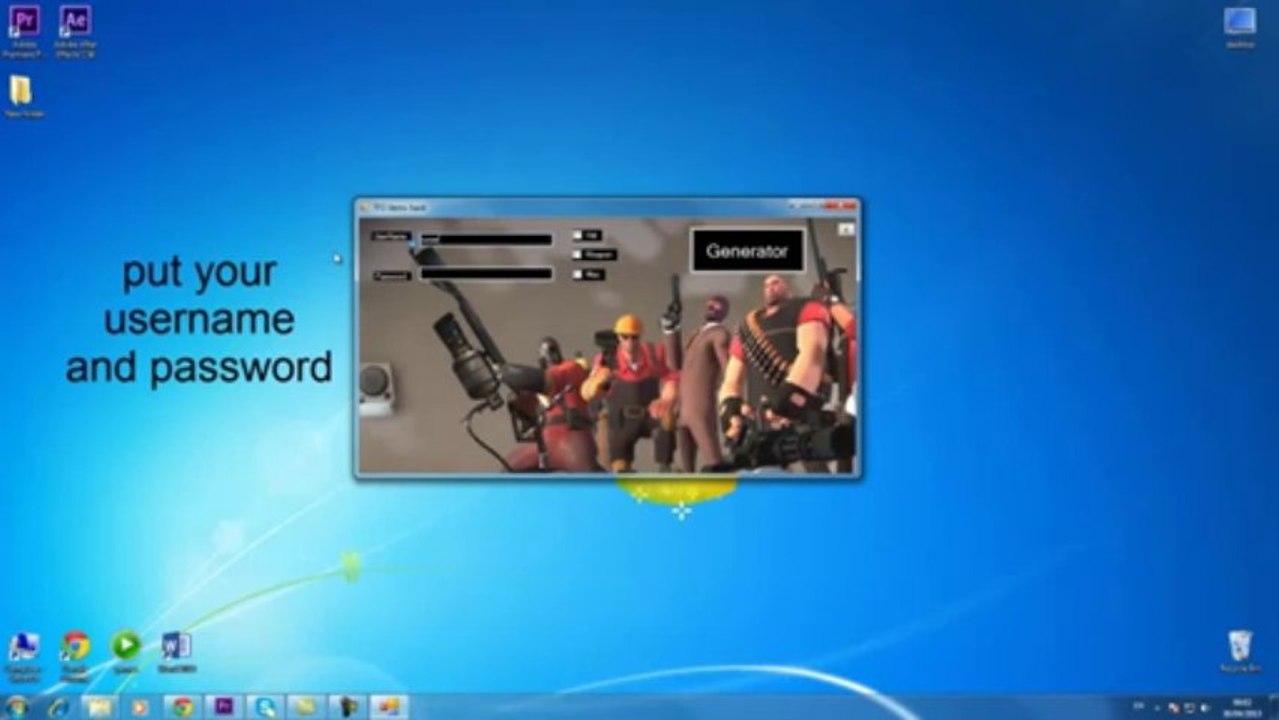
Task: Focus the username input field
Action: click(486, 239)
